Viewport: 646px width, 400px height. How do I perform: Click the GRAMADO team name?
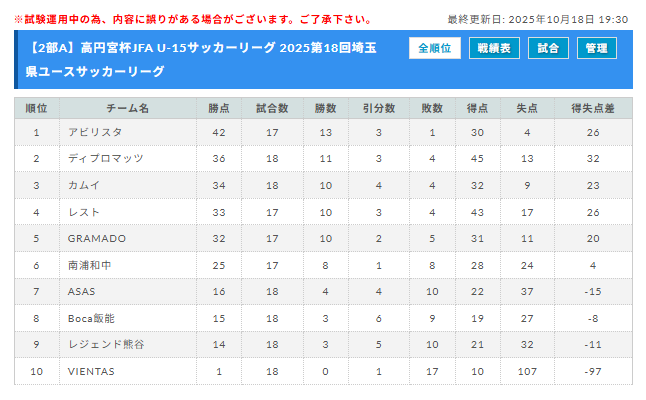(x=97, y=239)
